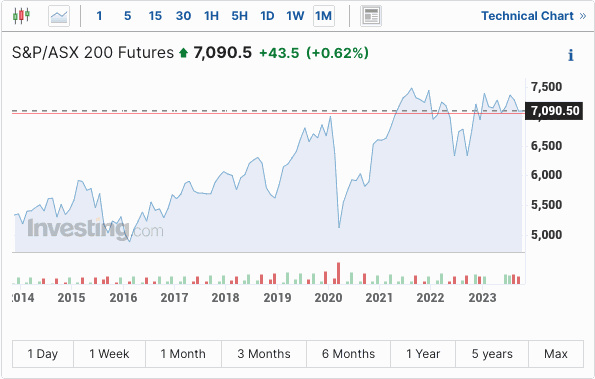The image size is (595, 379).
Task: Choose the 3 Months range
Action: point(264,354)
